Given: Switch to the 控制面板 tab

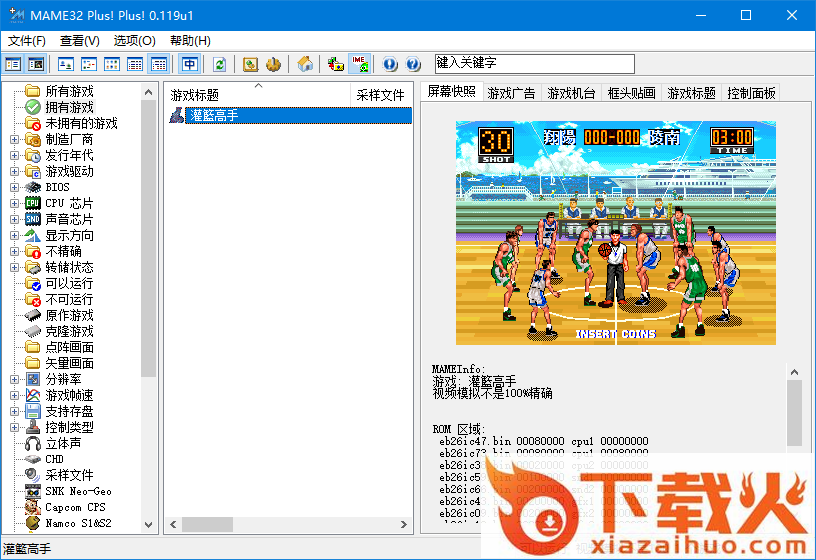Looking at the screenshot, I should [751, 93].
